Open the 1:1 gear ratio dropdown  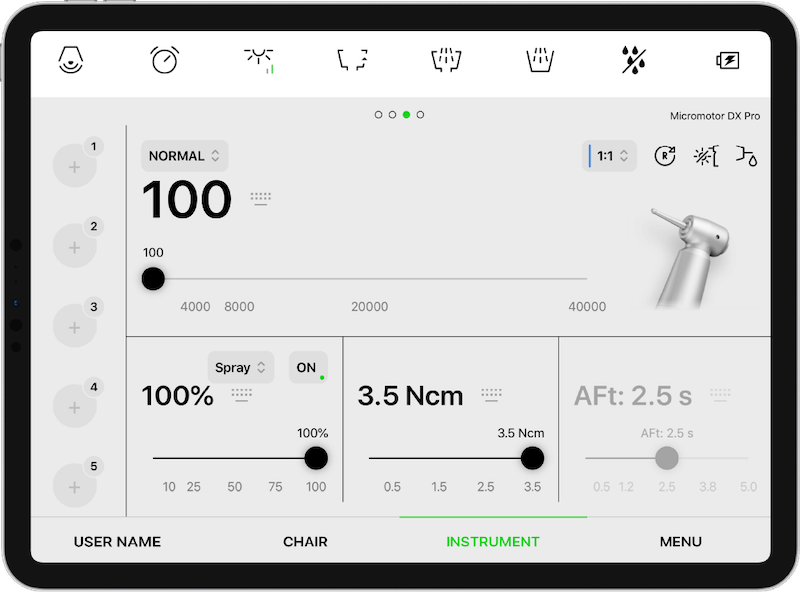(609, 156)
